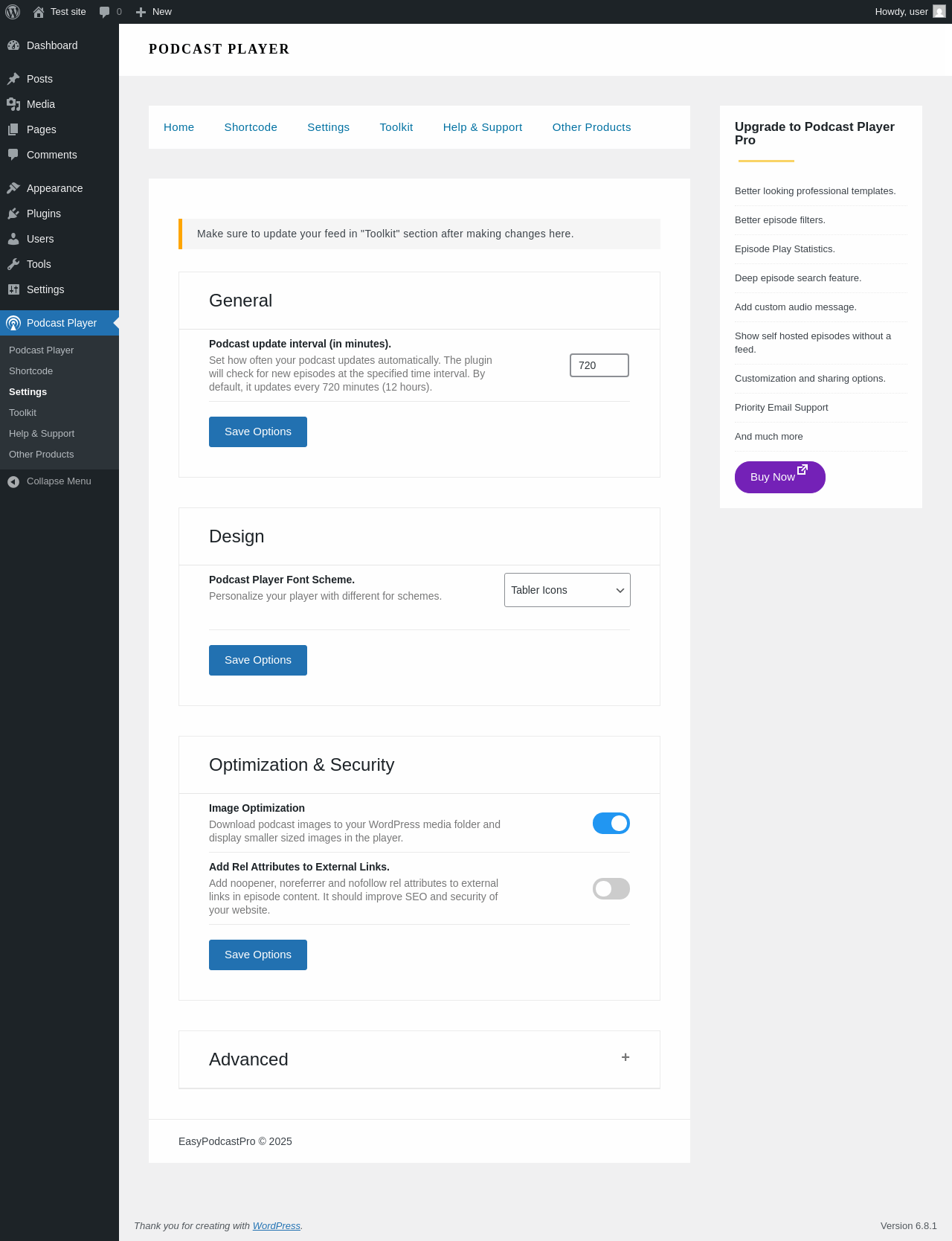
Task: Enable Add Rel Attributes toggle
Action: [611, 889]
